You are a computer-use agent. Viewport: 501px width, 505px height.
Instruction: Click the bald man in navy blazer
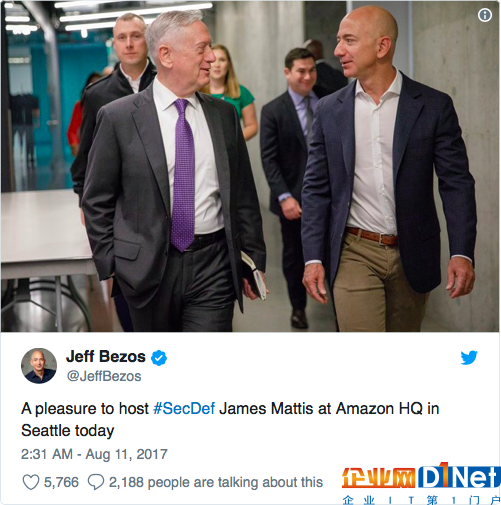tap(388, 170)
